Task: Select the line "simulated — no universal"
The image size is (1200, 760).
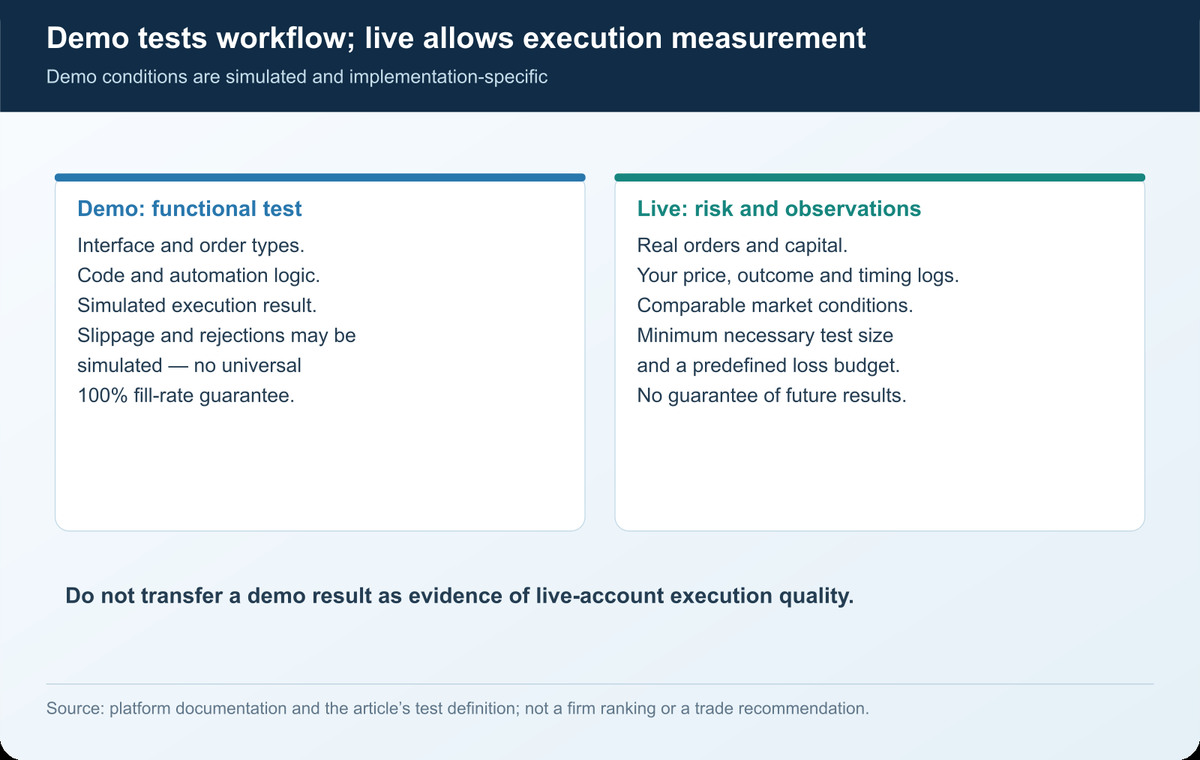Action: click(189, 365)
